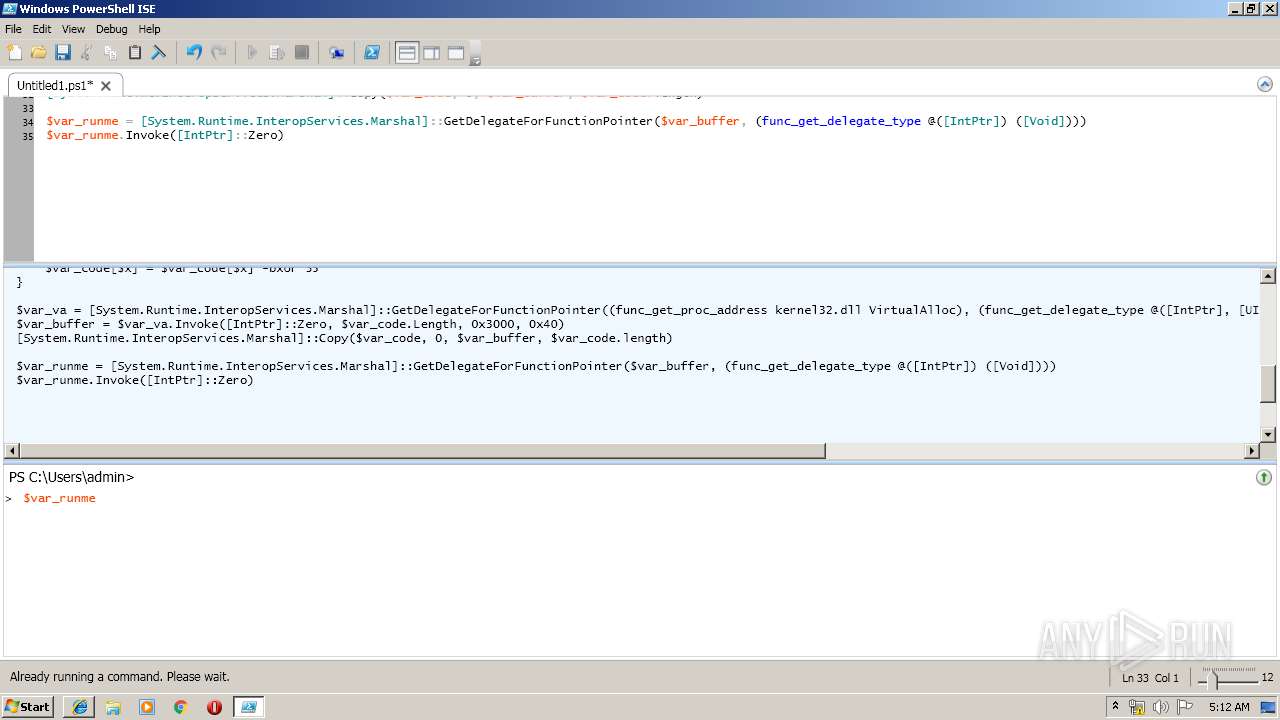Click the 'PS C:\Users\admin>' prompt text

tap(71, 477)
